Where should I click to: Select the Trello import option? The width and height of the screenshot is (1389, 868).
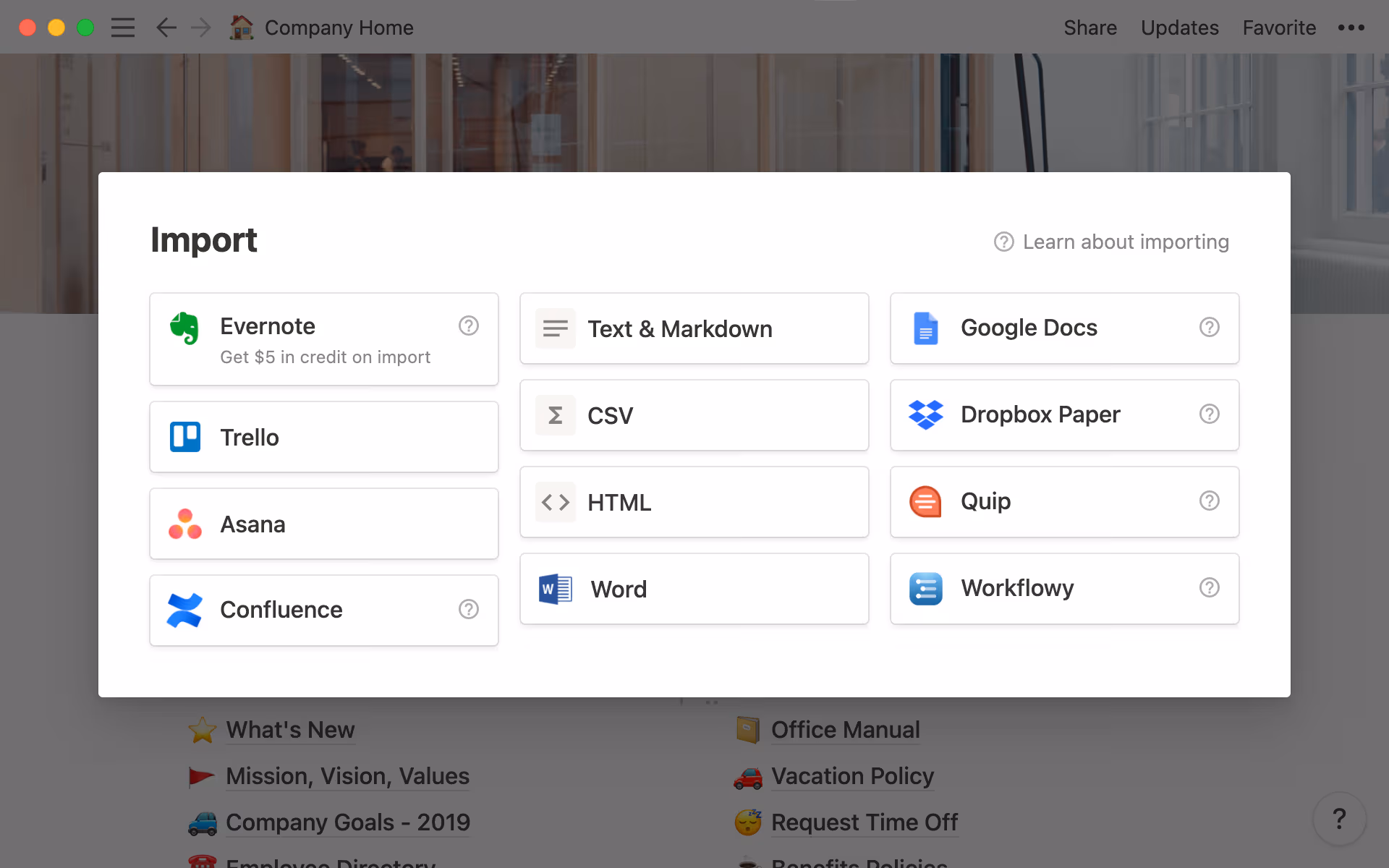coord(323,436)
